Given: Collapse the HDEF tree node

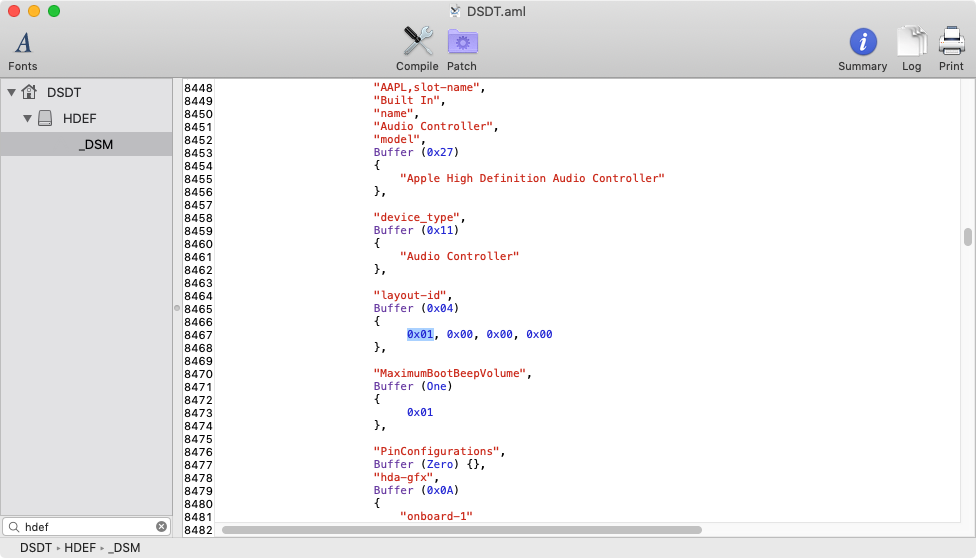Looking at the screenshot, I should [27, 118].
